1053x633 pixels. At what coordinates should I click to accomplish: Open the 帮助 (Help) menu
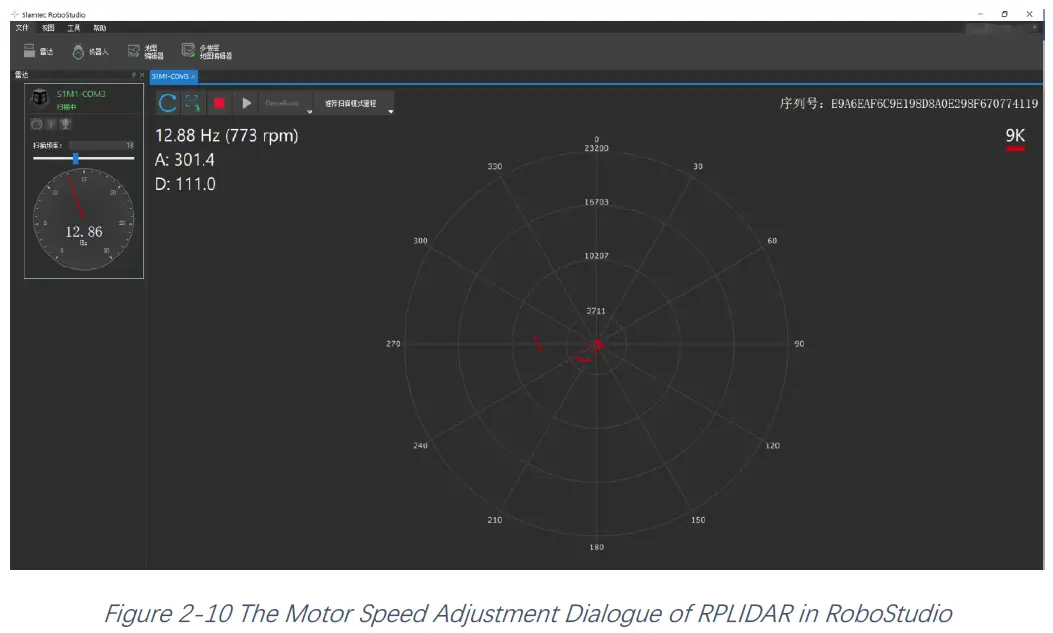coord(99,28)
